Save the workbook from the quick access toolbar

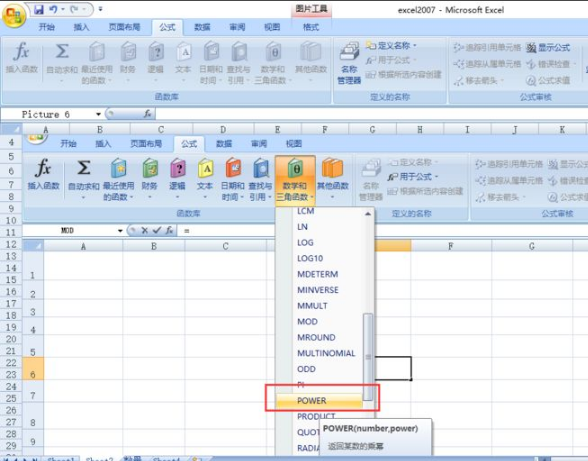pos(39,9)
